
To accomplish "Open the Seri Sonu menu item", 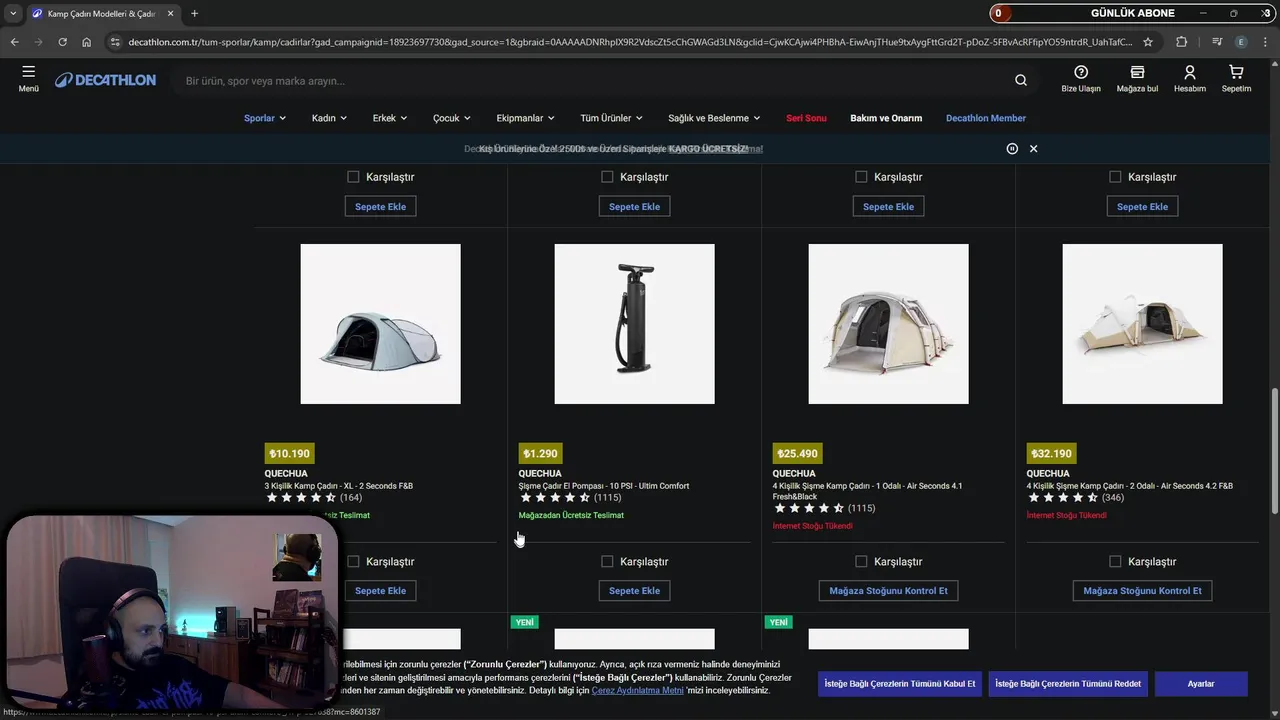I will click(806, 118).
